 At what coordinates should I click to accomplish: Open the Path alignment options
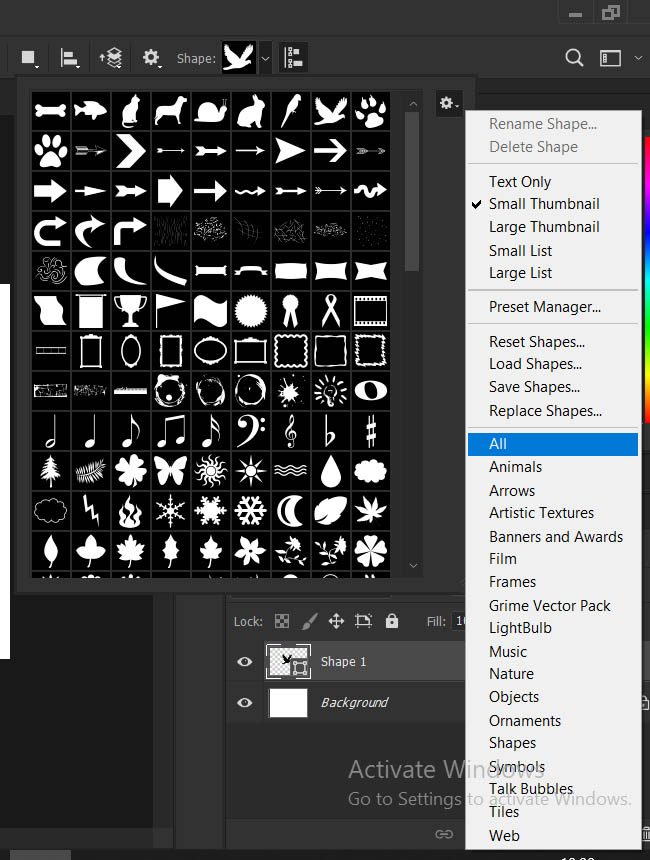[x=69, y=58]
